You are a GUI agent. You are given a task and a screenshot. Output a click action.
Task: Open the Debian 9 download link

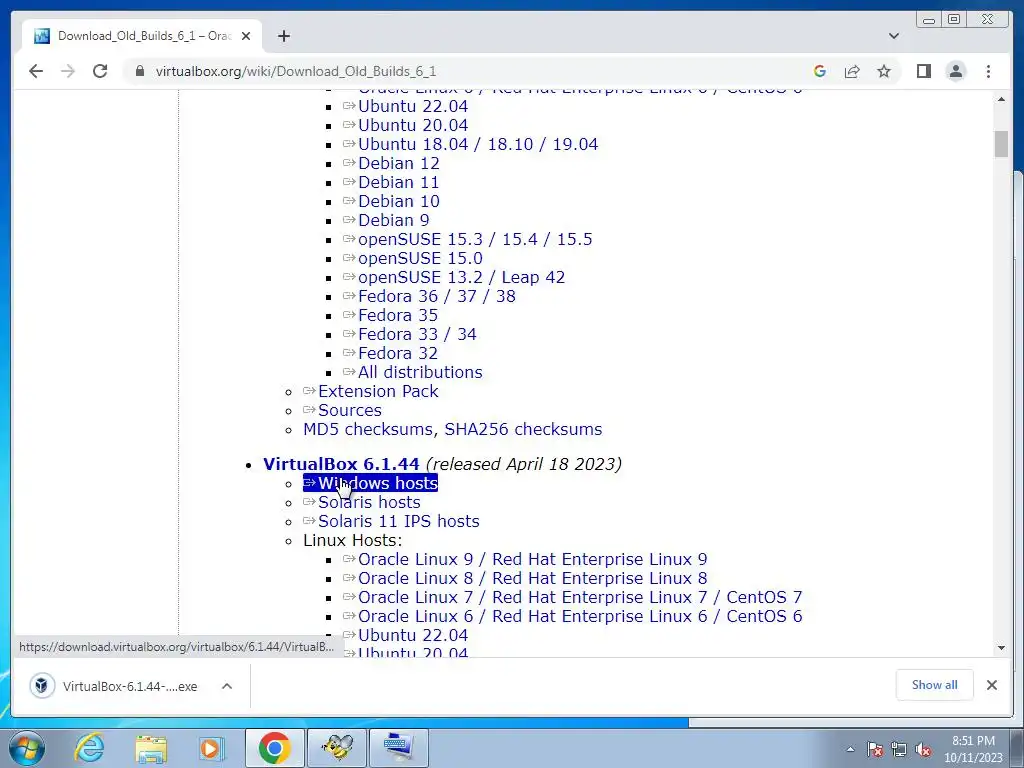393,220
